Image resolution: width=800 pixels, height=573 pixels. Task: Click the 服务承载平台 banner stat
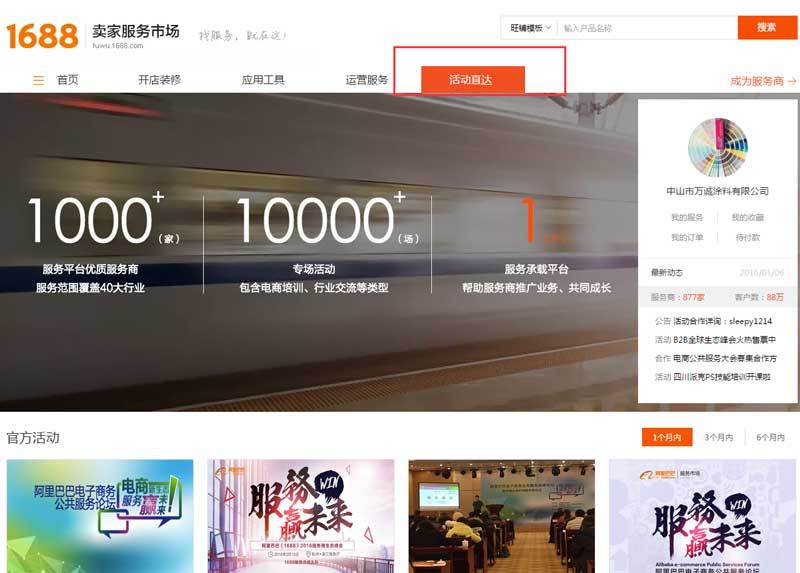pos(536,243)
